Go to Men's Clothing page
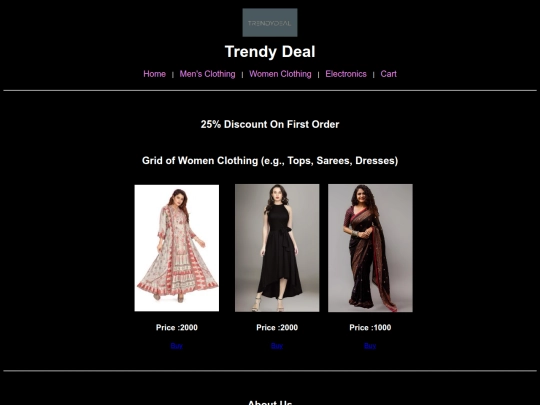The width and height of the screenshot is (540, 405). point(207,74)
